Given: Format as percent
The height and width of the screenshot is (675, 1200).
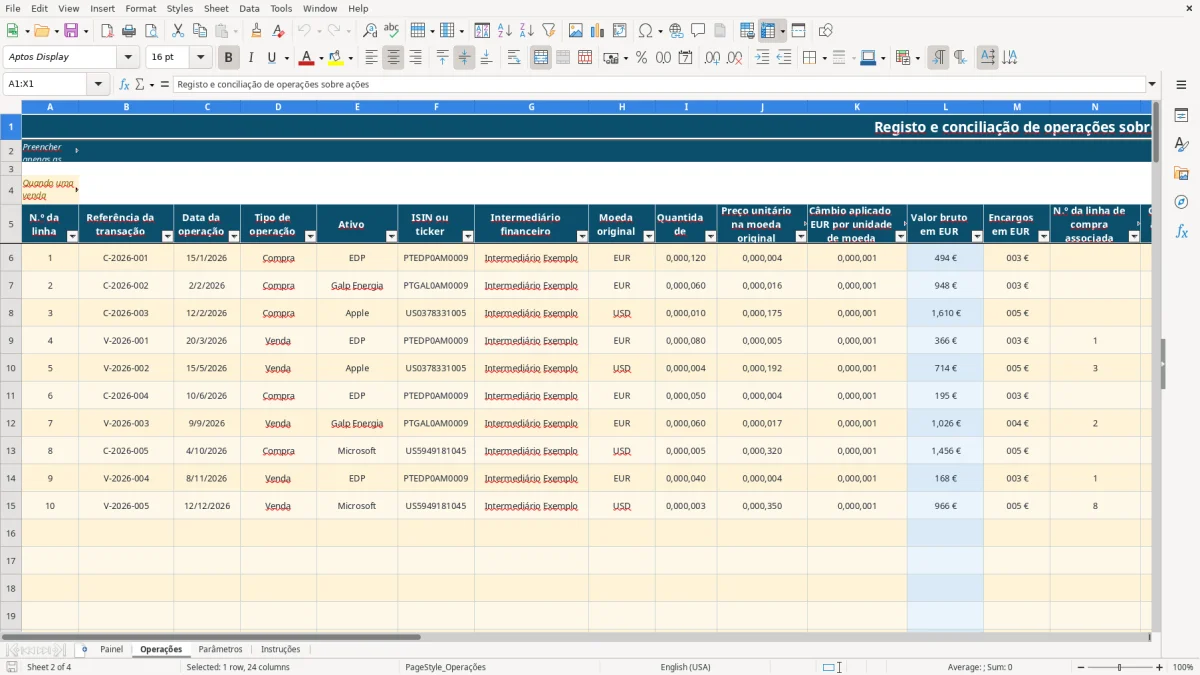Looking at the screenshot, I should point(641,58).
